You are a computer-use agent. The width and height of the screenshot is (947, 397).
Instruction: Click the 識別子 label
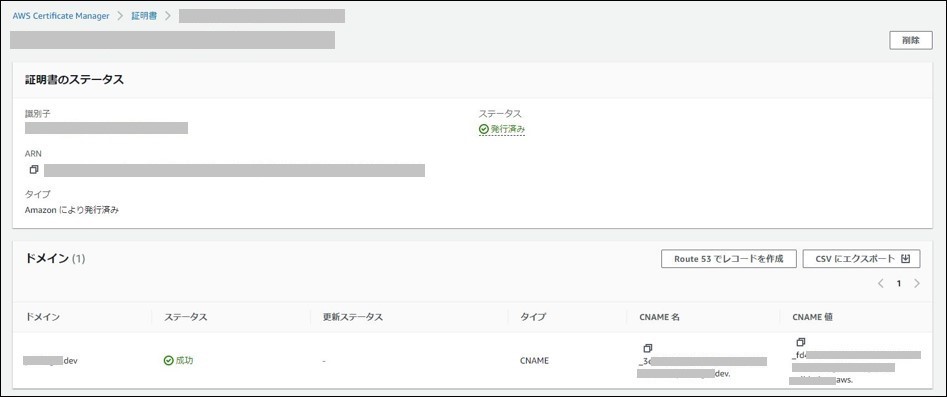(37, 113)
